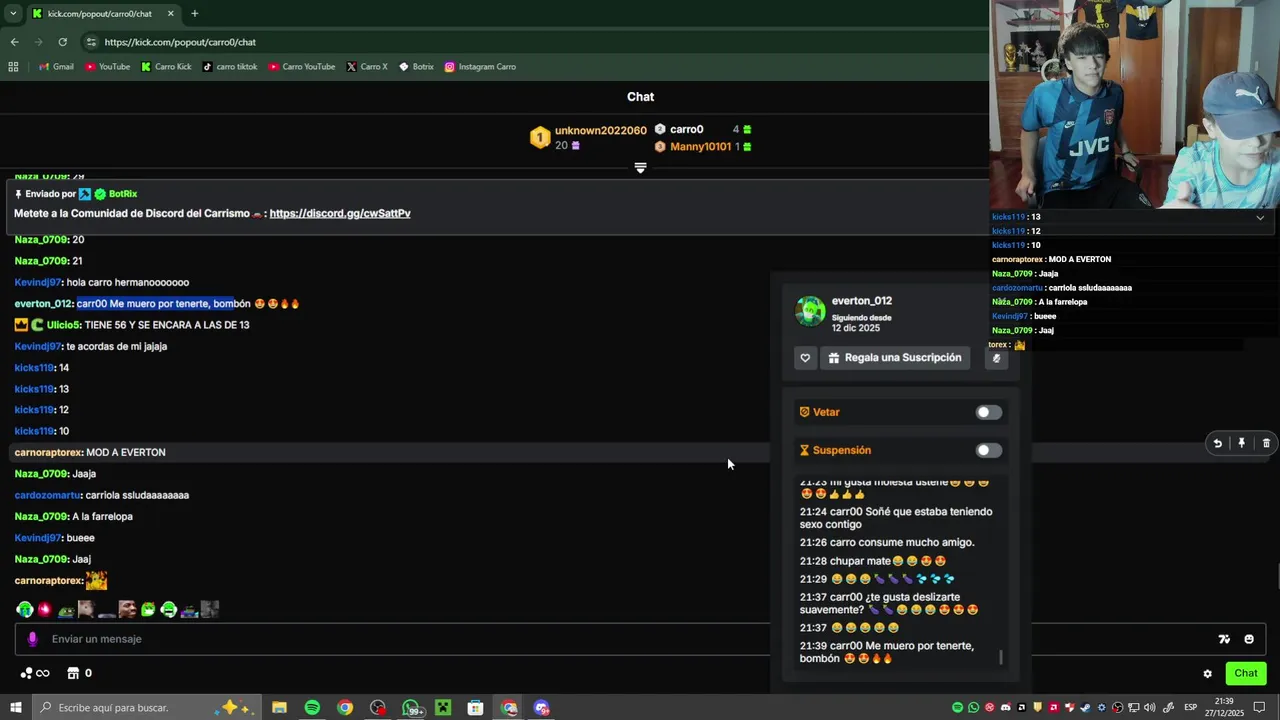Image resolution: width=1280 pixels, height=720 pixels.
Task: Click the channel points infinity icon
Action: (x=34, y=673)
